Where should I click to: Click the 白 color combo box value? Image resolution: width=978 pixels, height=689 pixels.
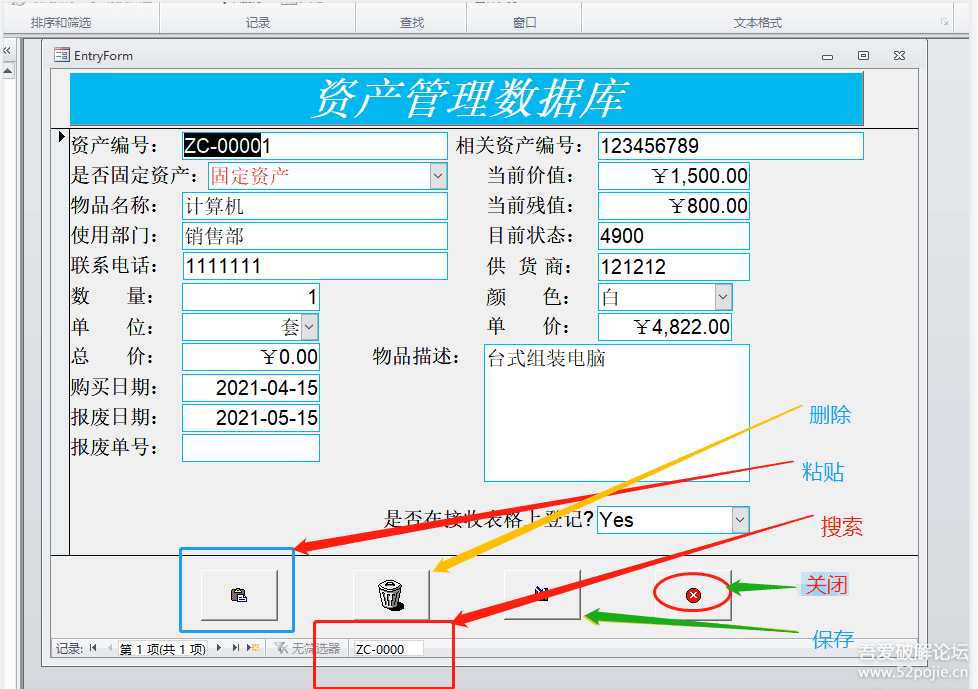657,297
